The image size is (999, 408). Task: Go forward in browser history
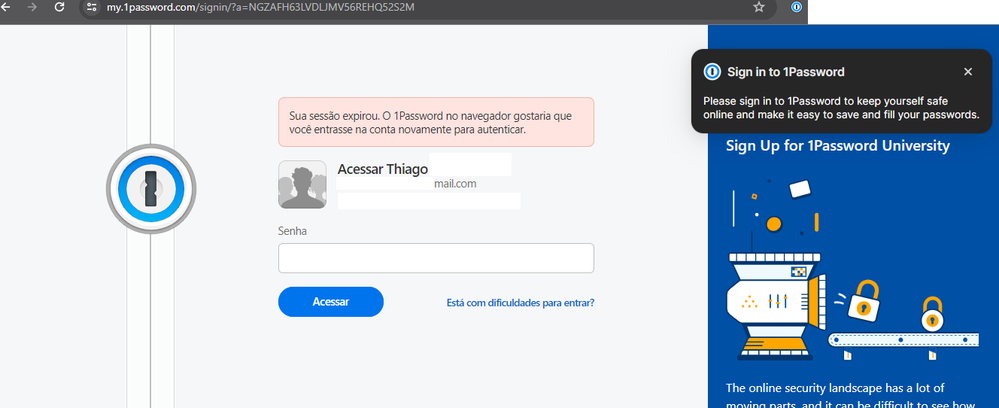pos(31,7)
